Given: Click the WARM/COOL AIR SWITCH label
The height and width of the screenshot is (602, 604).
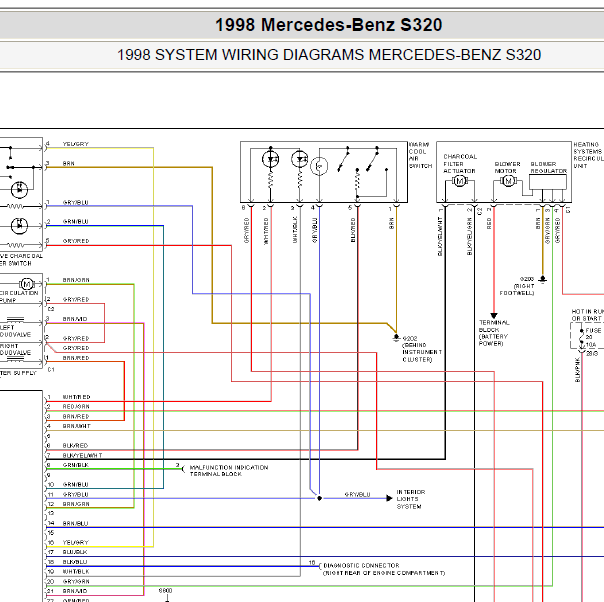Looking at the screenshot, I should (x=420, y=155).
